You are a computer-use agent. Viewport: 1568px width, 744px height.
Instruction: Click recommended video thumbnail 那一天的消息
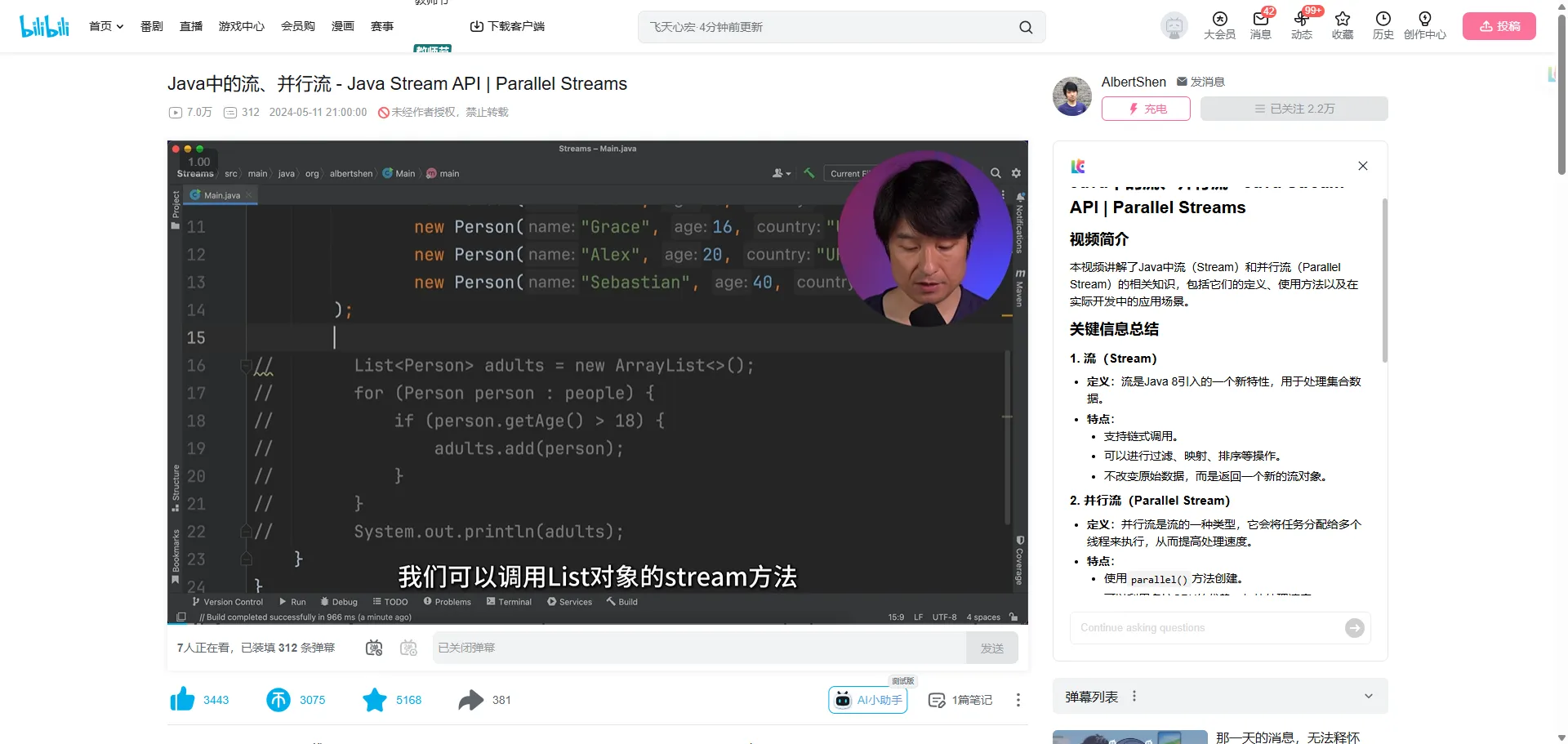click(1130, 737)
